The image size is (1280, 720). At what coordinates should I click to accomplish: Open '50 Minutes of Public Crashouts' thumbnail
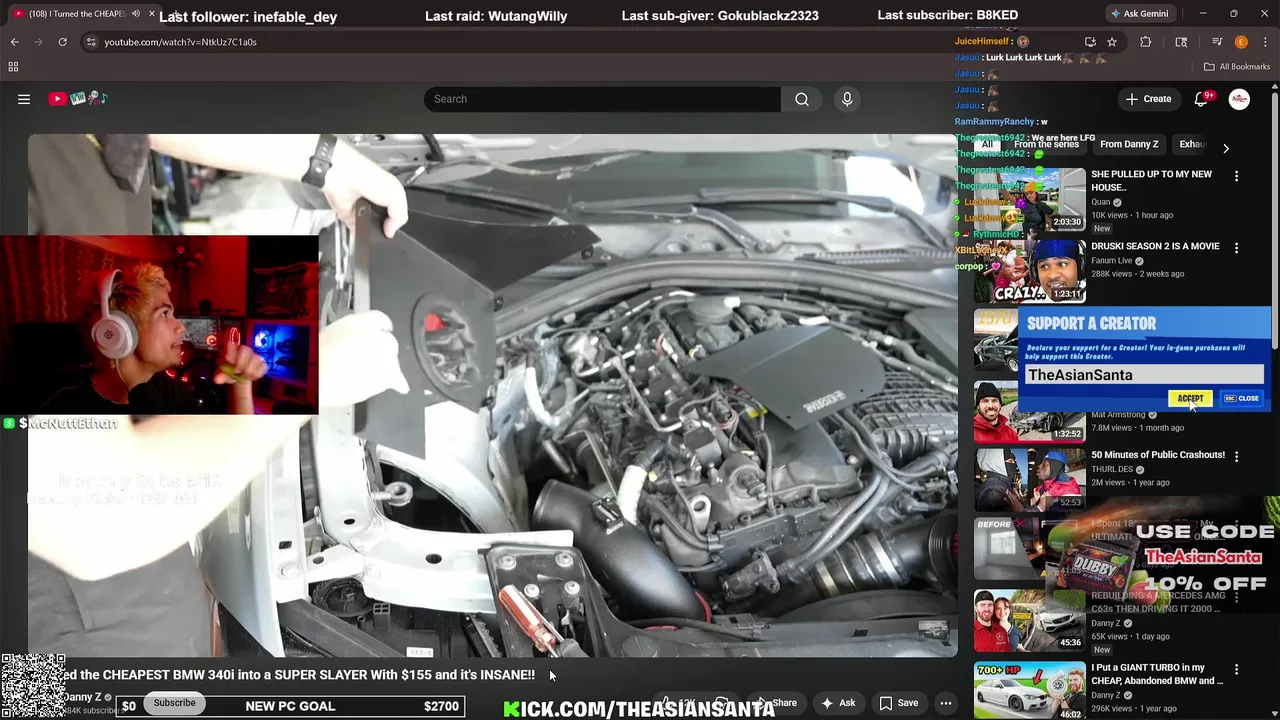1029,479
